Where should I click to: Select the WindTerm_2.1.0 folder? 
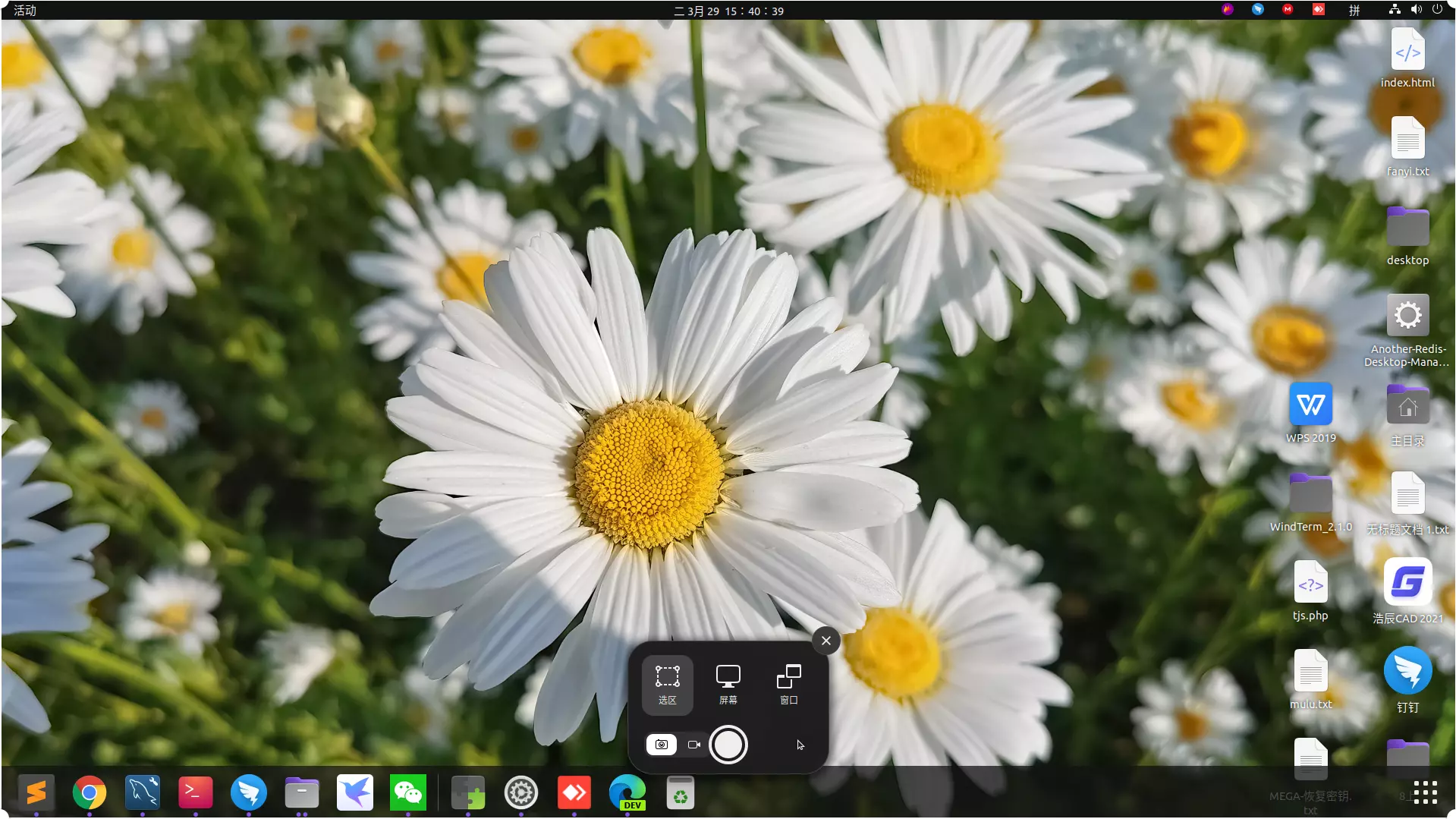pos(1310,502)
